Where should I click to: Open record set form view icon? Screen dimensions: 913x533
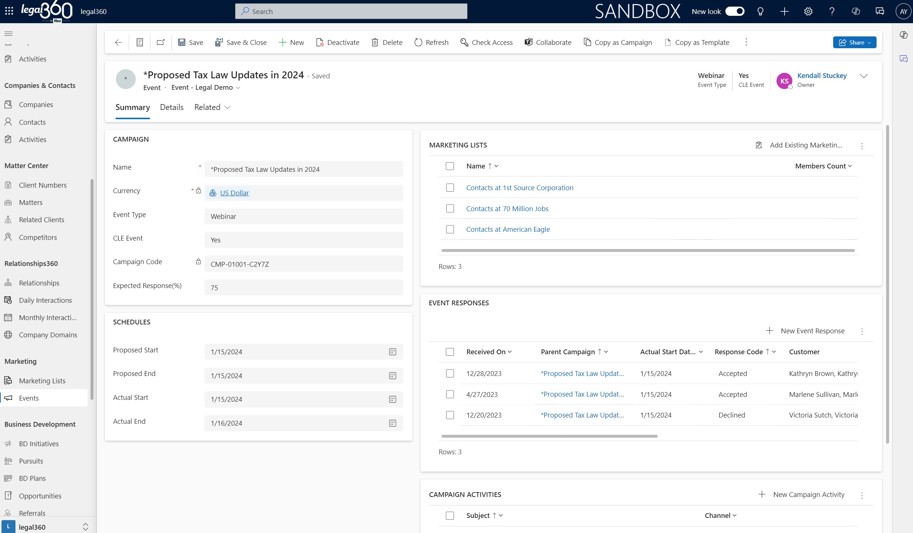point(140,43)
